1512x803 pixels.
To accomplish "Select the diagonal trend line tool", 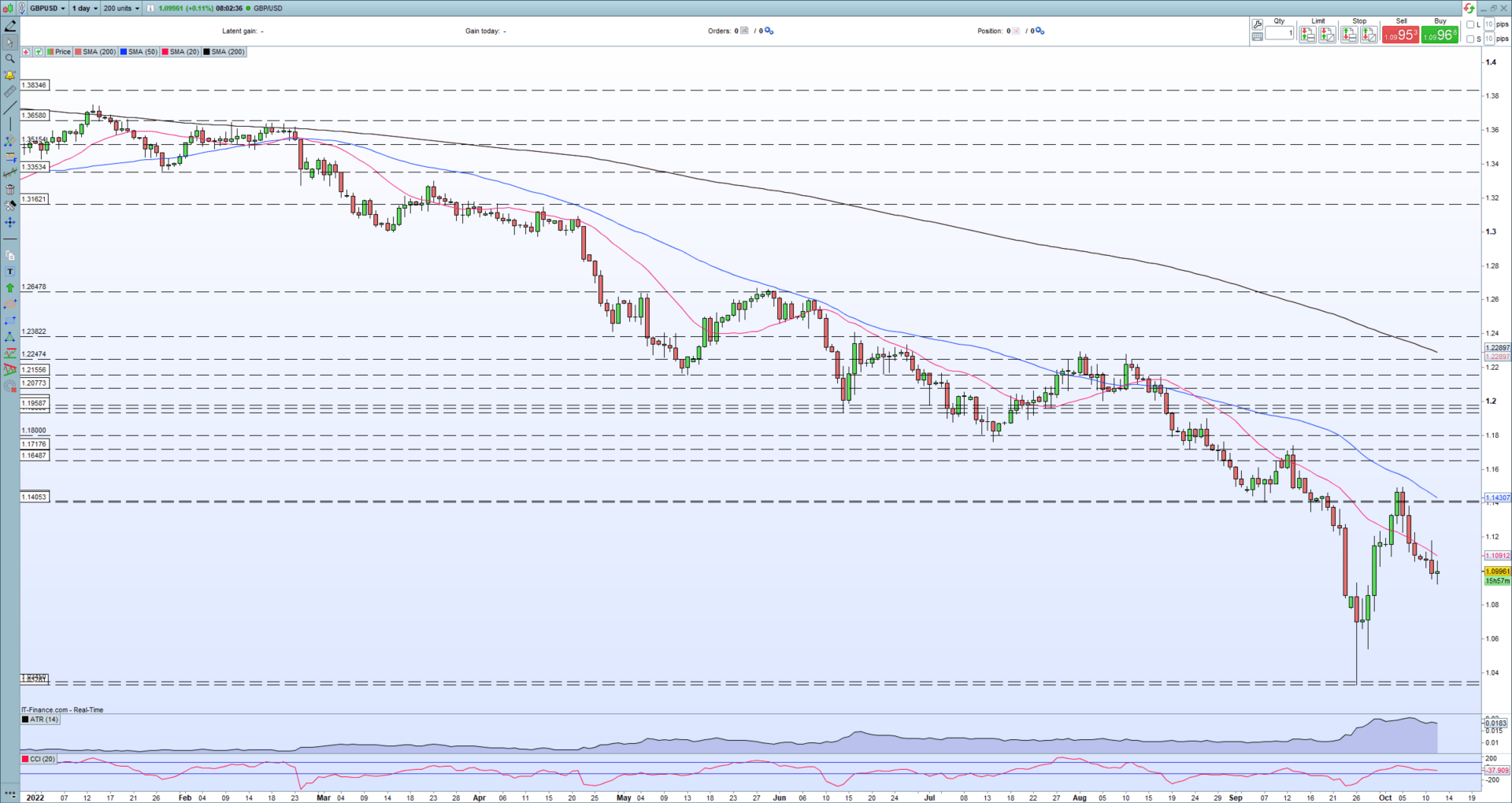I will pos(10,108).
